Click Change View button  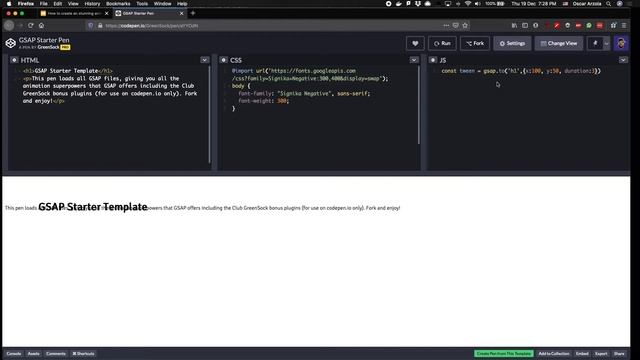click(x=559, y=43)
